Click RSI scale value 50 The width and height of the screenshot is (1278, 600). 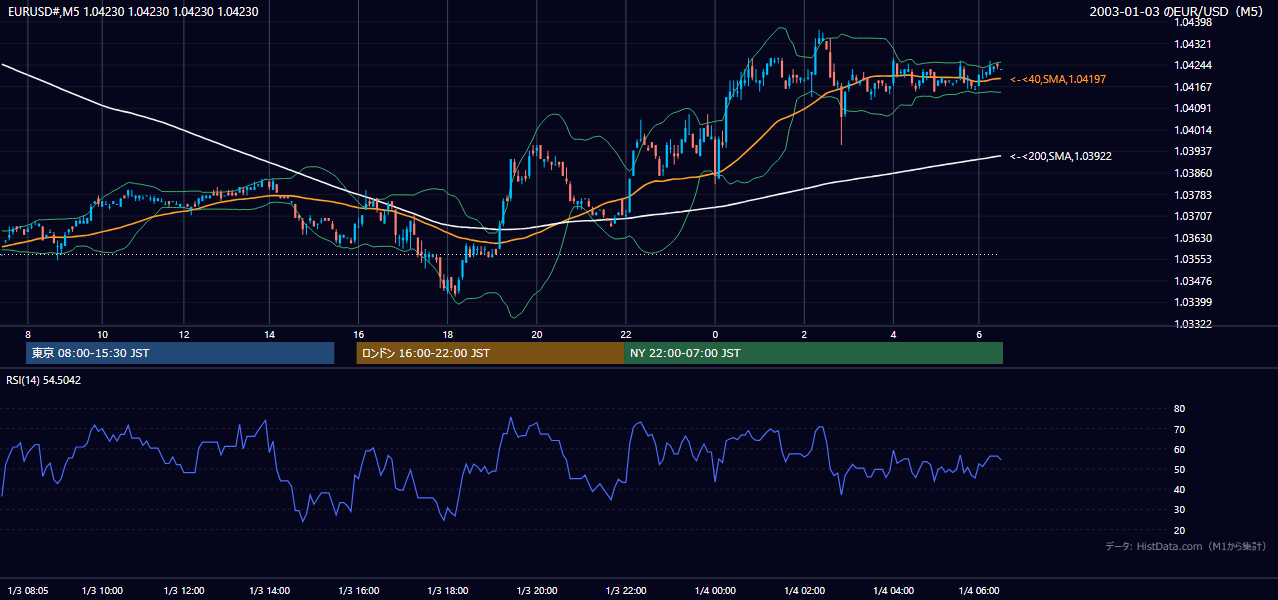(x=1179, y=469)
